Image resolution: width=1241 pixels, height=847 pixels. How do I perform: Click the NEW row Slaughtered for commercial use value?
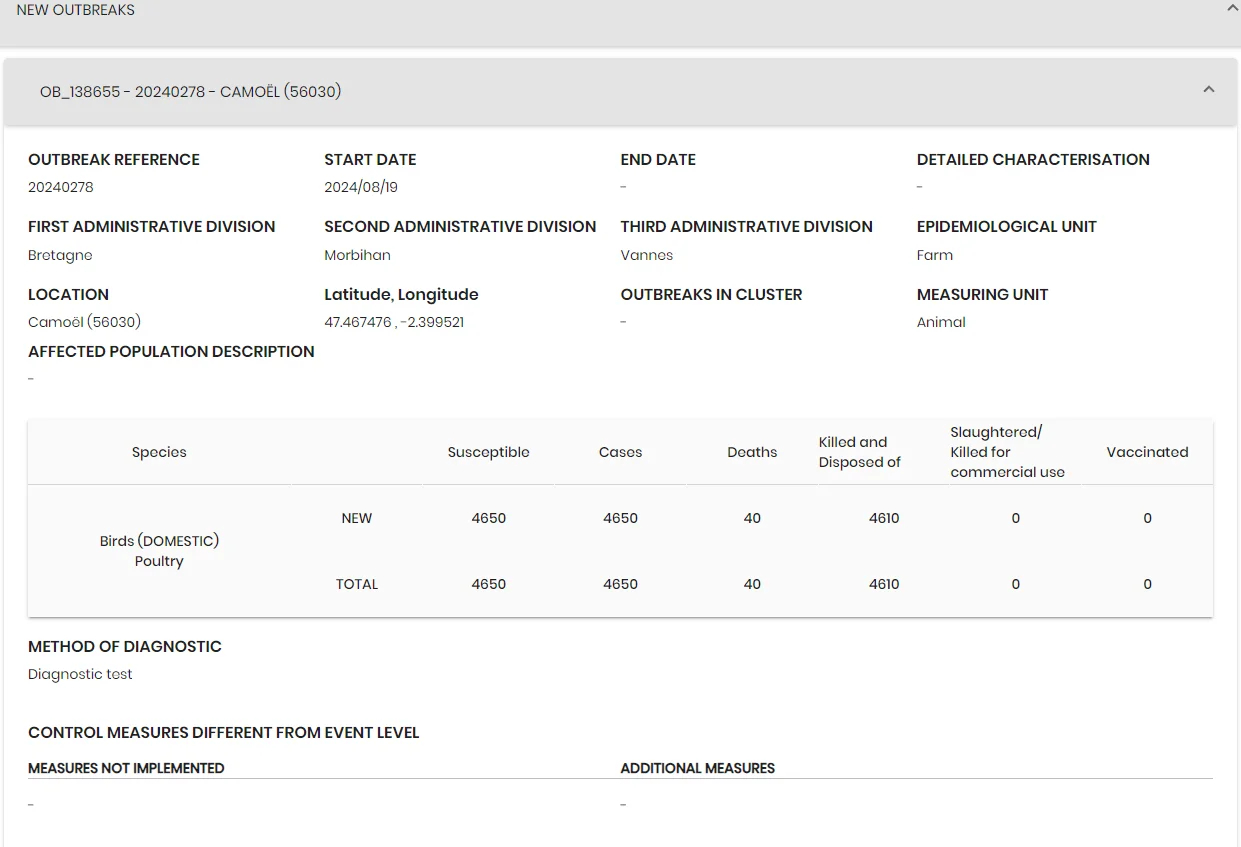(x=1016, y=518)
